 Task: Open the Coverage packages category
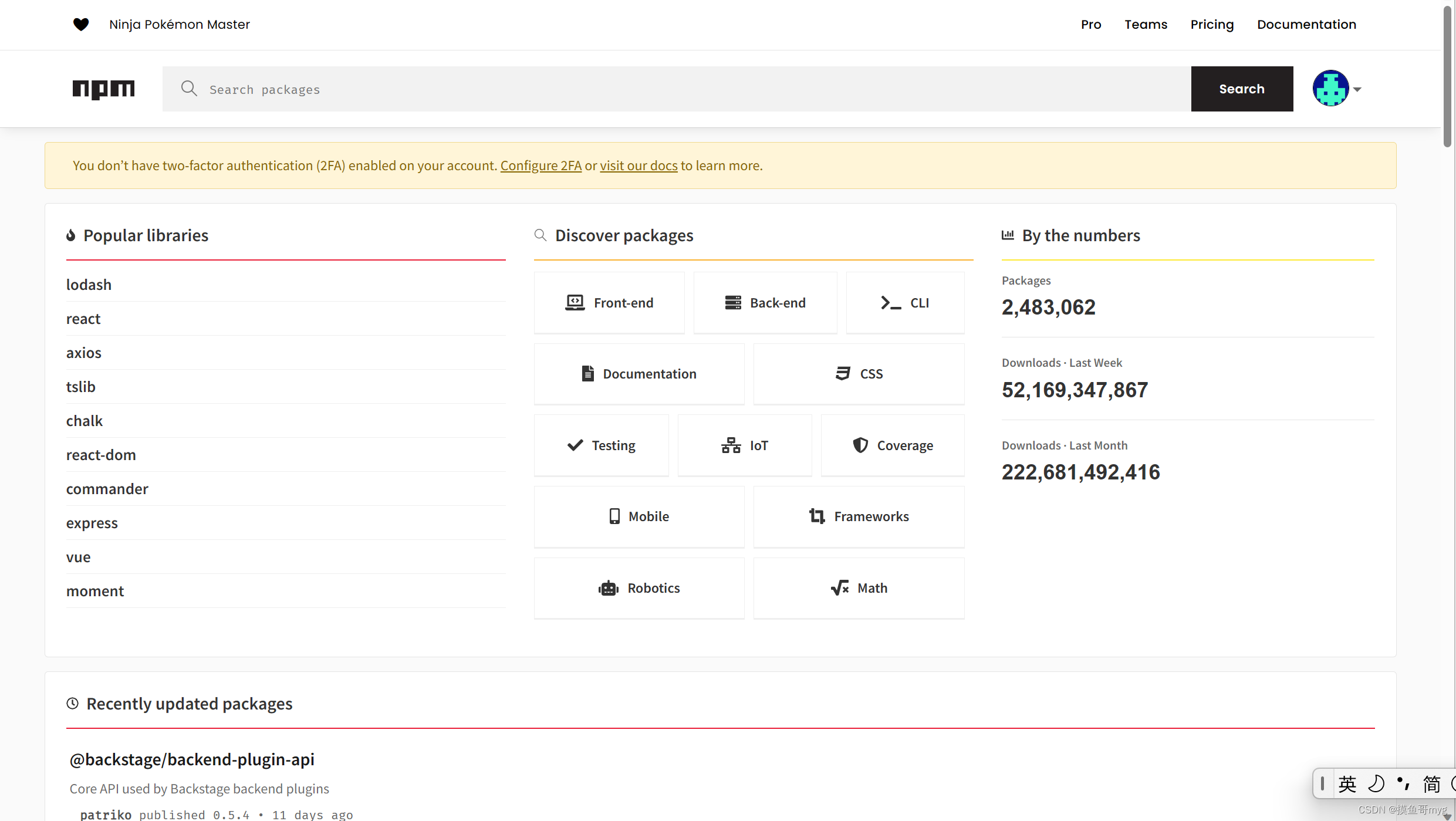[x=892, y=445]
